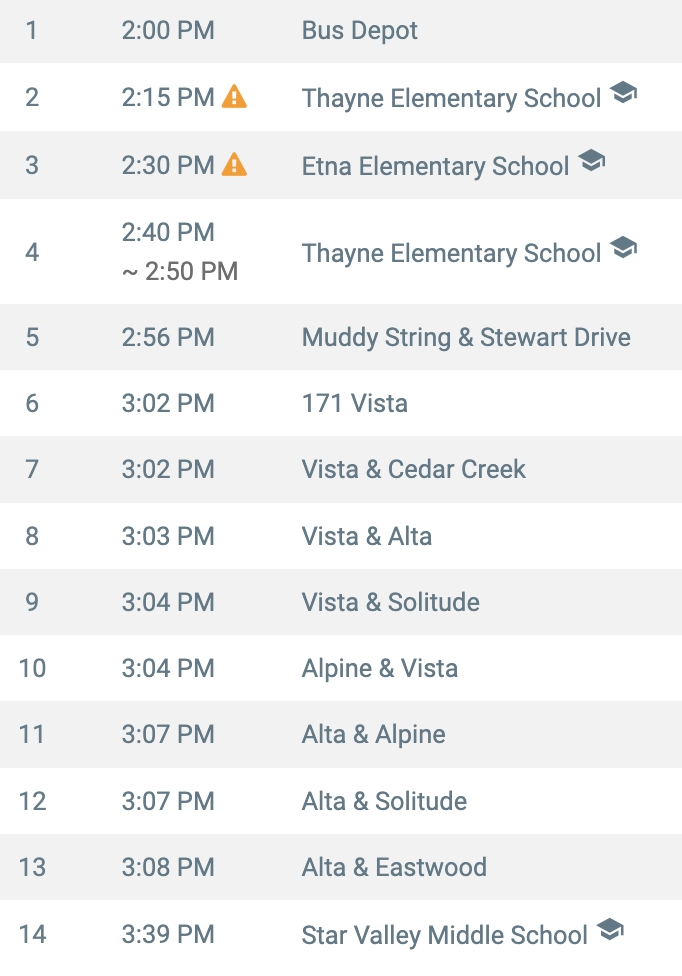This screenshot has width=682, height=976.
Task: Open Muddy String & Stewart Drive stop
Action: coord(341,337)
